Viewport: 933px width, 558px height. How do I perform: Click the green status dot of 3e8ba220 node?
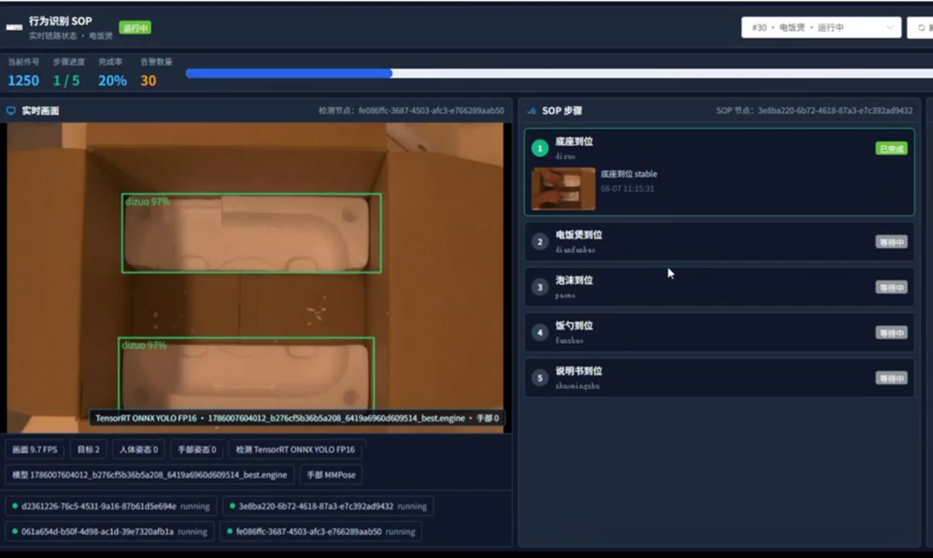232,506
